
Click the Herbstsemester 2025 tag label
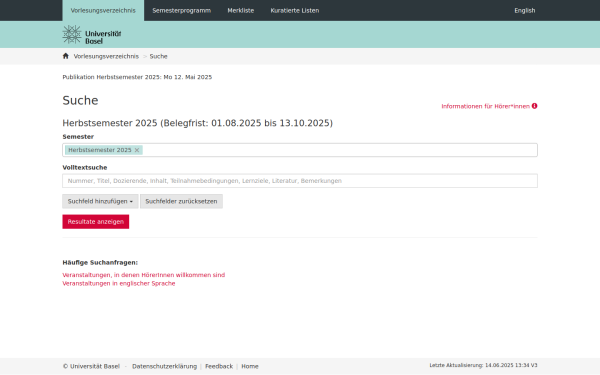100,150
